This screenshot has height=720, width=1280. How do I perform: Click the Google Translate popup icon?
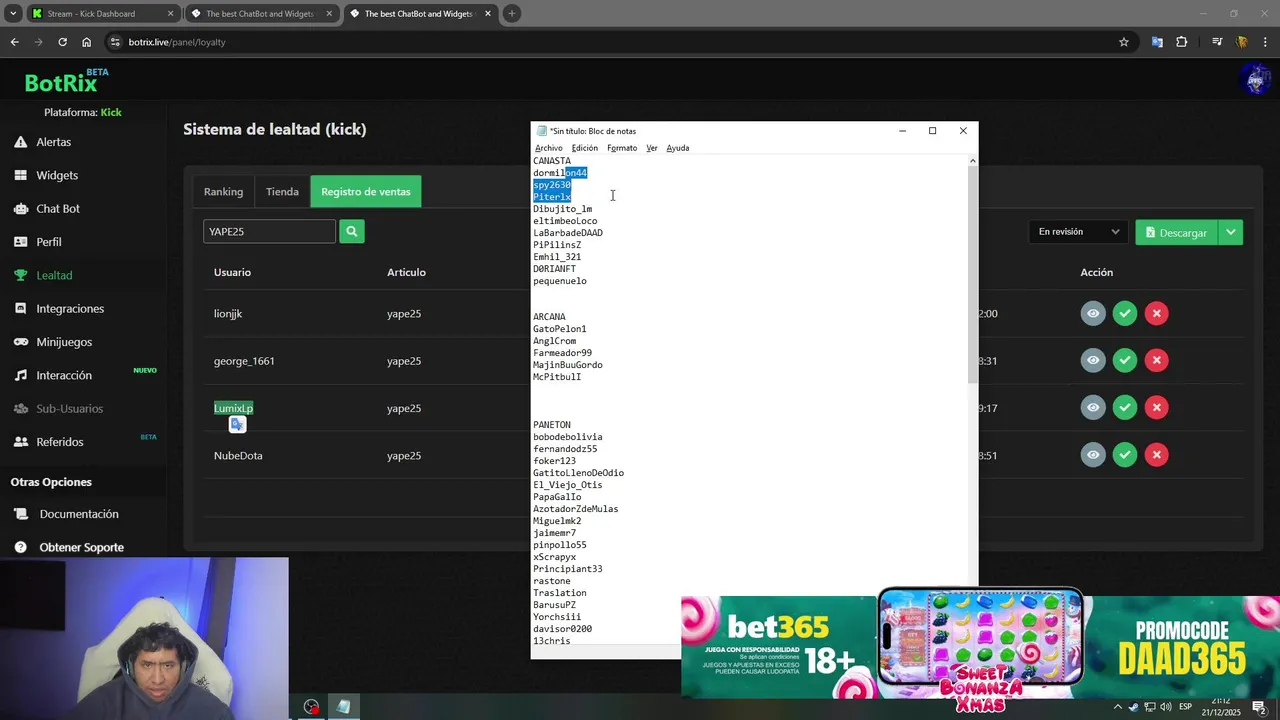237,425
